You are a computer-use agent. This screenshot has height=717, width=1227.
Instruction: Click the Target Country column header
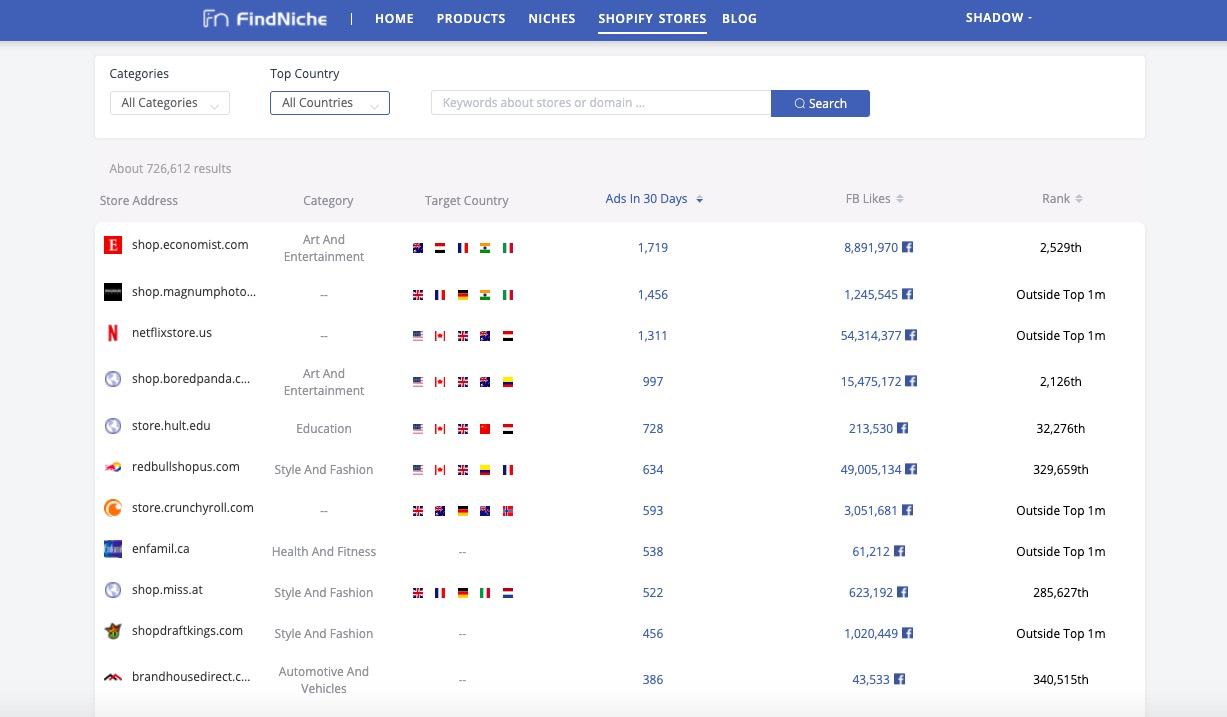click(467, 201)
